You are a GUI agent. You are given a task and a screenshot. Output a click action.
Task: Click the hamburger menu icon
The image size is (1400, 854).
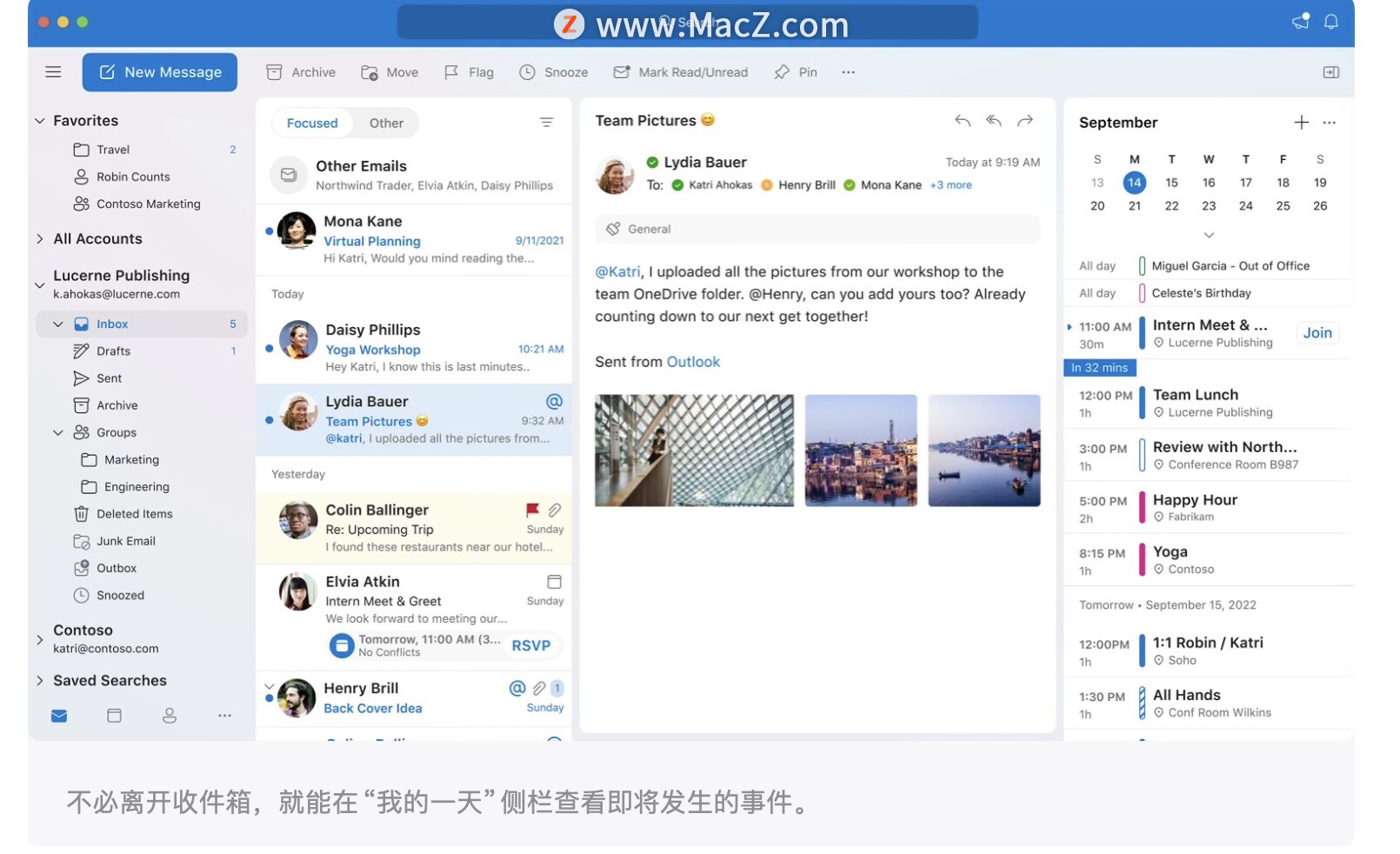pos(53,72)
